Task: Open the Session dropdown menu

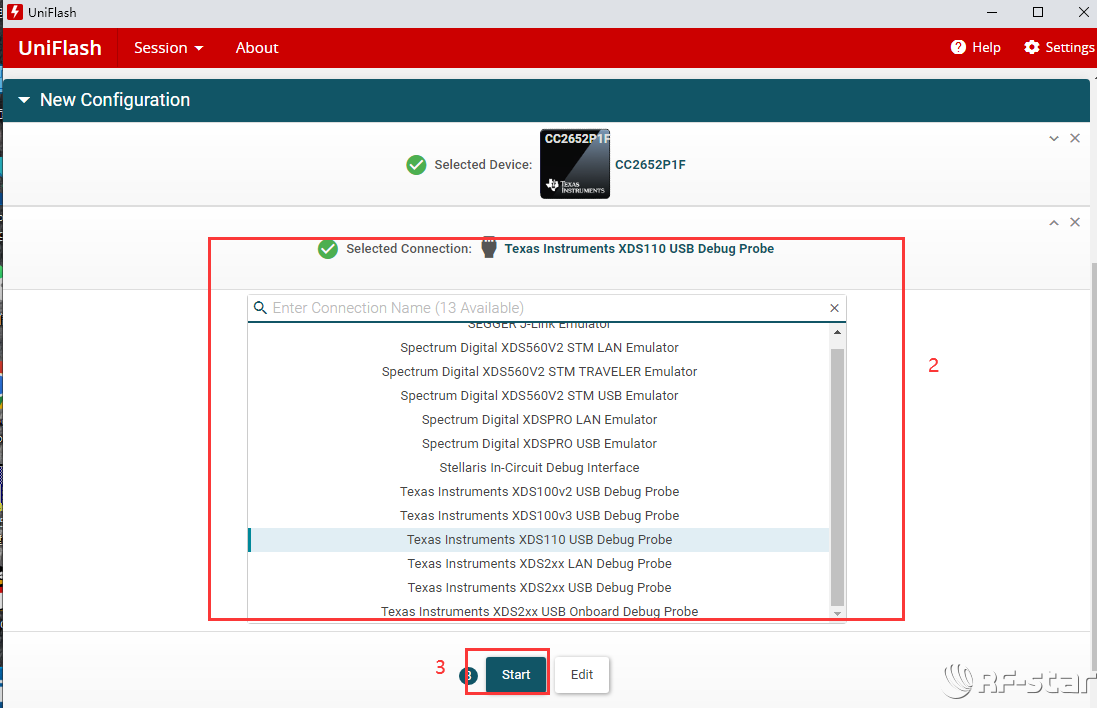Action: click(168, 48)
